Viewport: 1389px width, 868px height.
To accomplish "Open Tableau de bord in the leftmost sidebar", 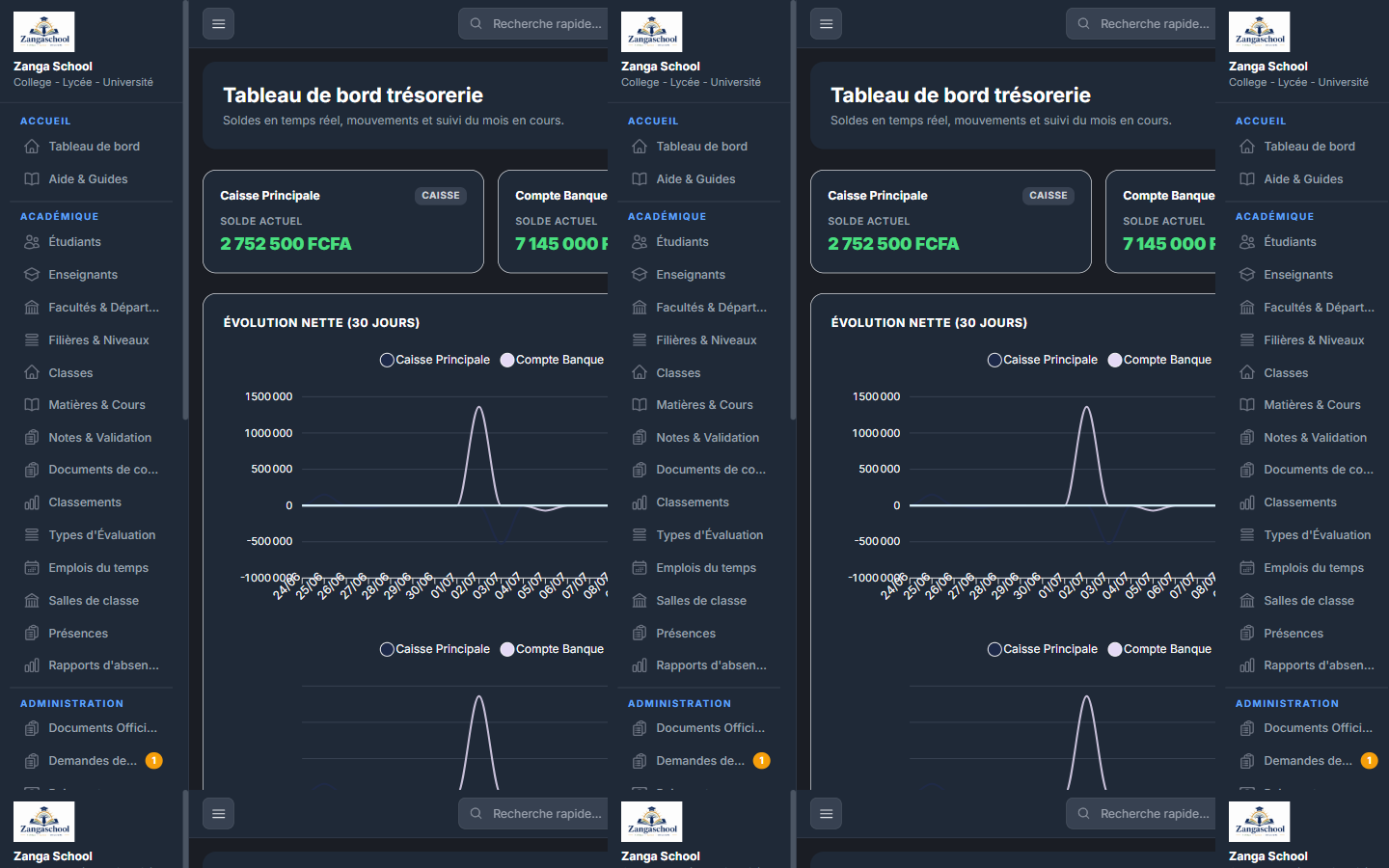I will [92, 147].
